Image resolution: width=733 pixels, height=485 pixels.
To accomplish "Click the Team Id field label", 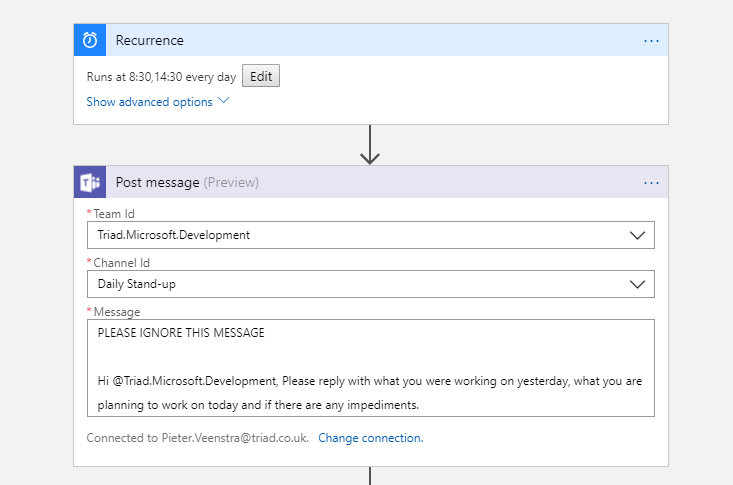I will click(114, 214).
